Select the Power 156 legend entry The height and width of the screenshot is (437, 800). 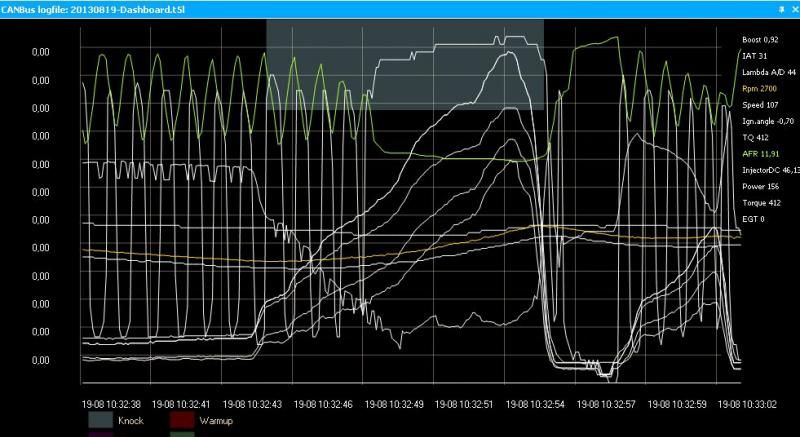[759, 186]
